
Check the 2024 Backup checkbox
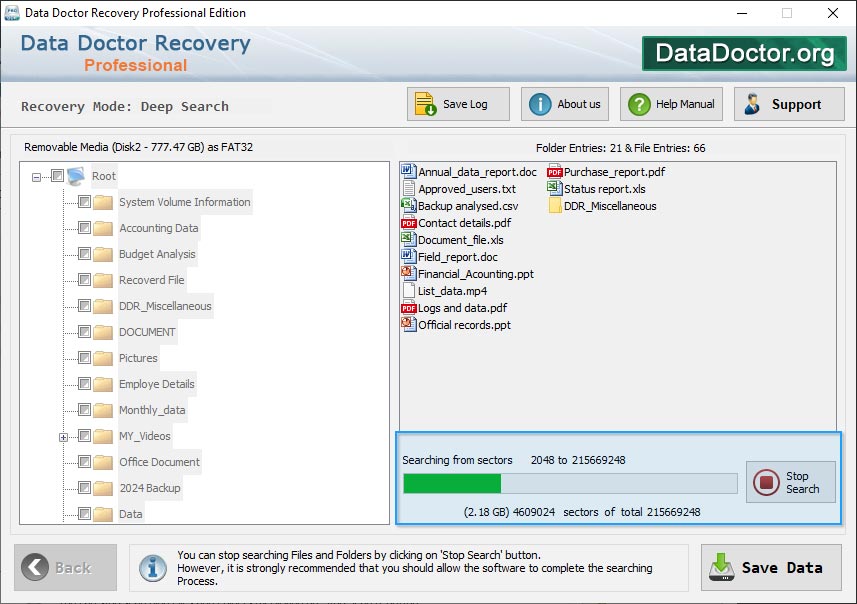pos(84,488)
